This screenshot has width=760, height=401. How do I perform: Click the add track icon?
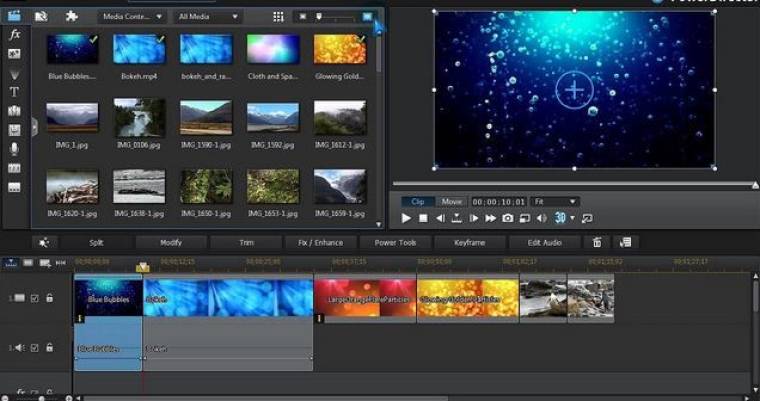point(45,263)
